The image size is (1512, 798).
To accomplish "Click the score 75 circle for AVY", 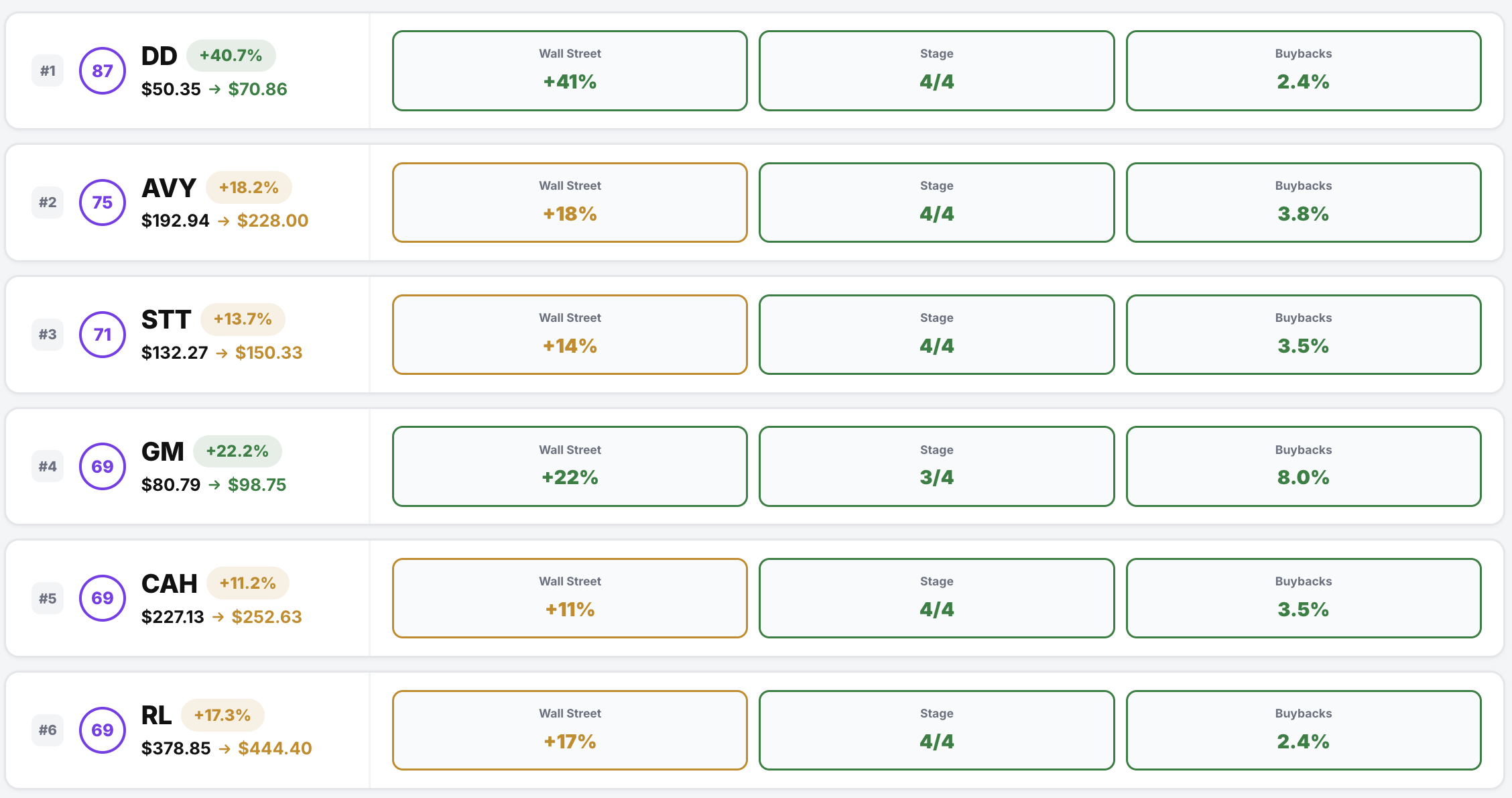I will coord(103,203).
